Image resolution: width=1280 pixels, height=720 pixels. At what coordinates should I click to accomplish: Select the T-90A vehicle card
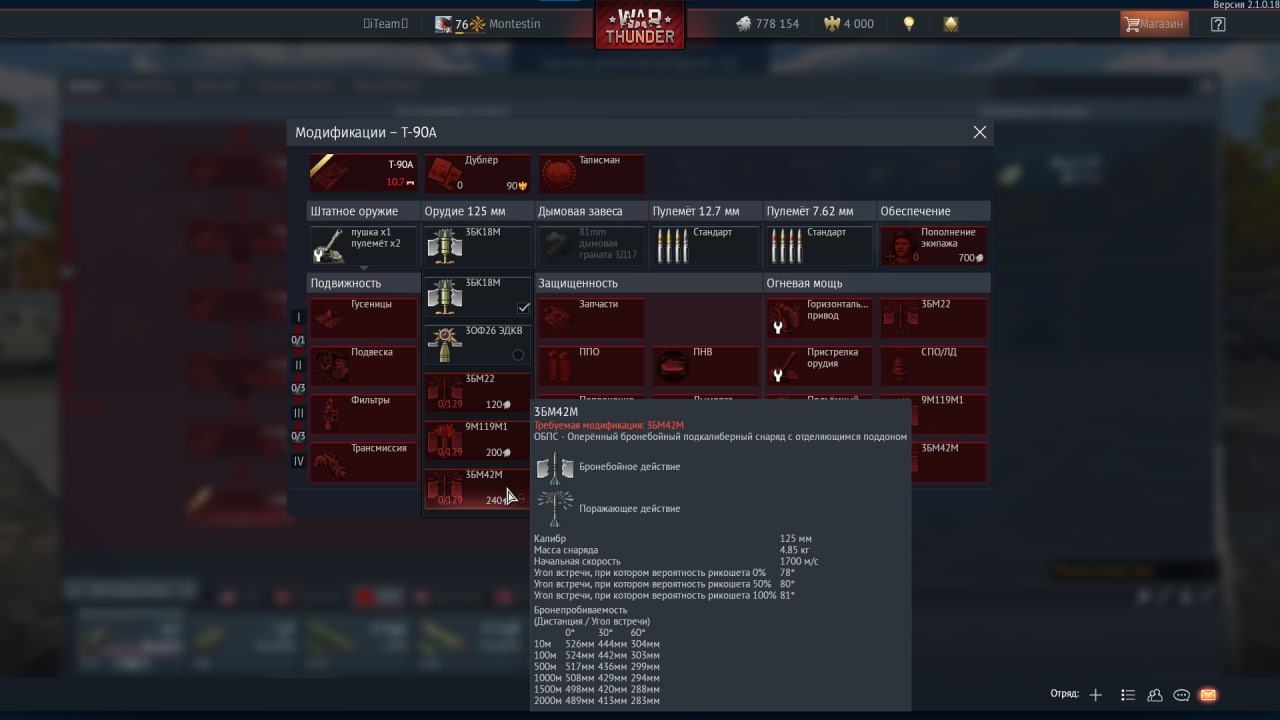pyautogui.click(x=362, y=173)
